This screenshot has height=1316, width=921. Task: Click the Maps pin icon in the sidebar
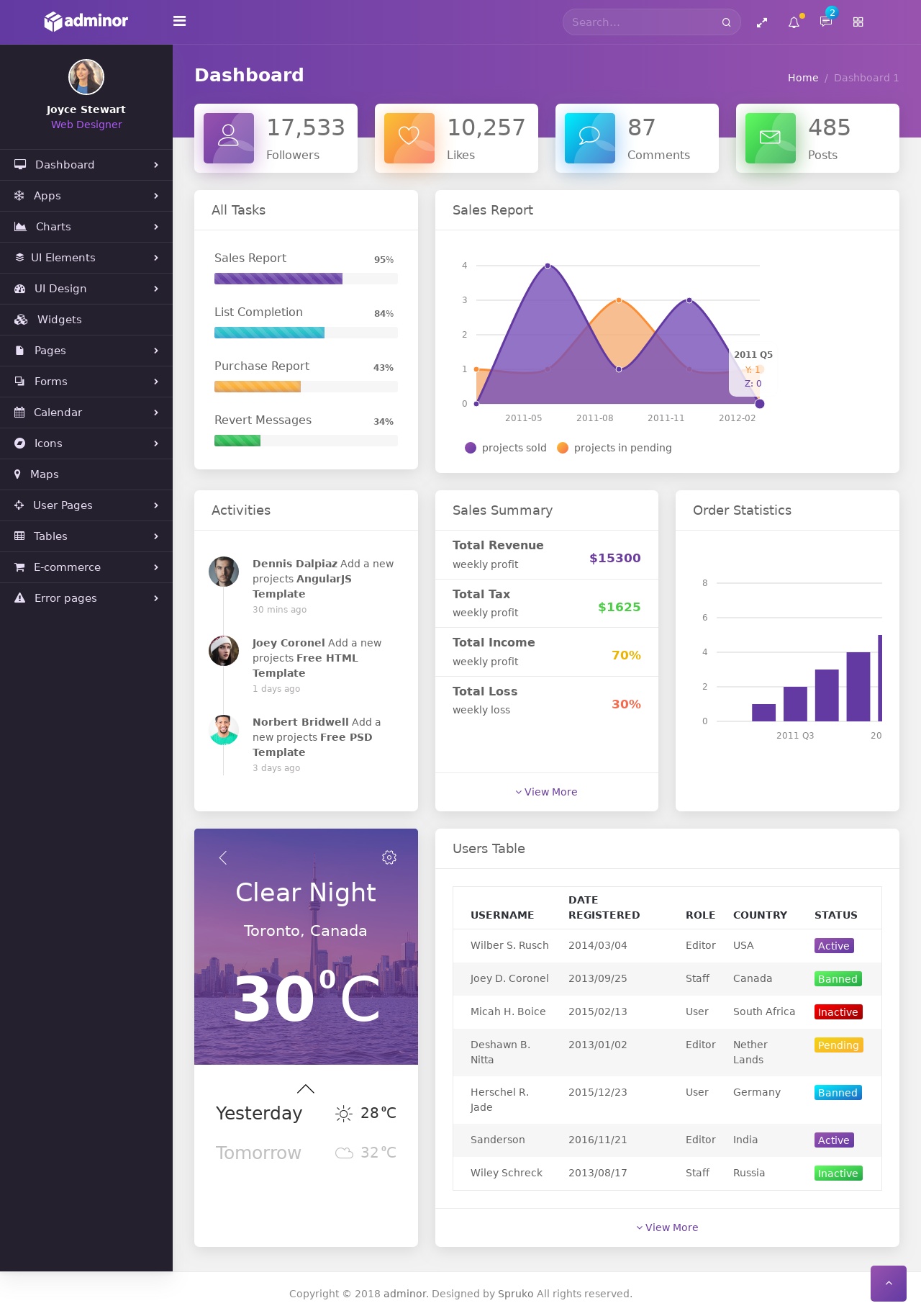(x=17, y=474)
